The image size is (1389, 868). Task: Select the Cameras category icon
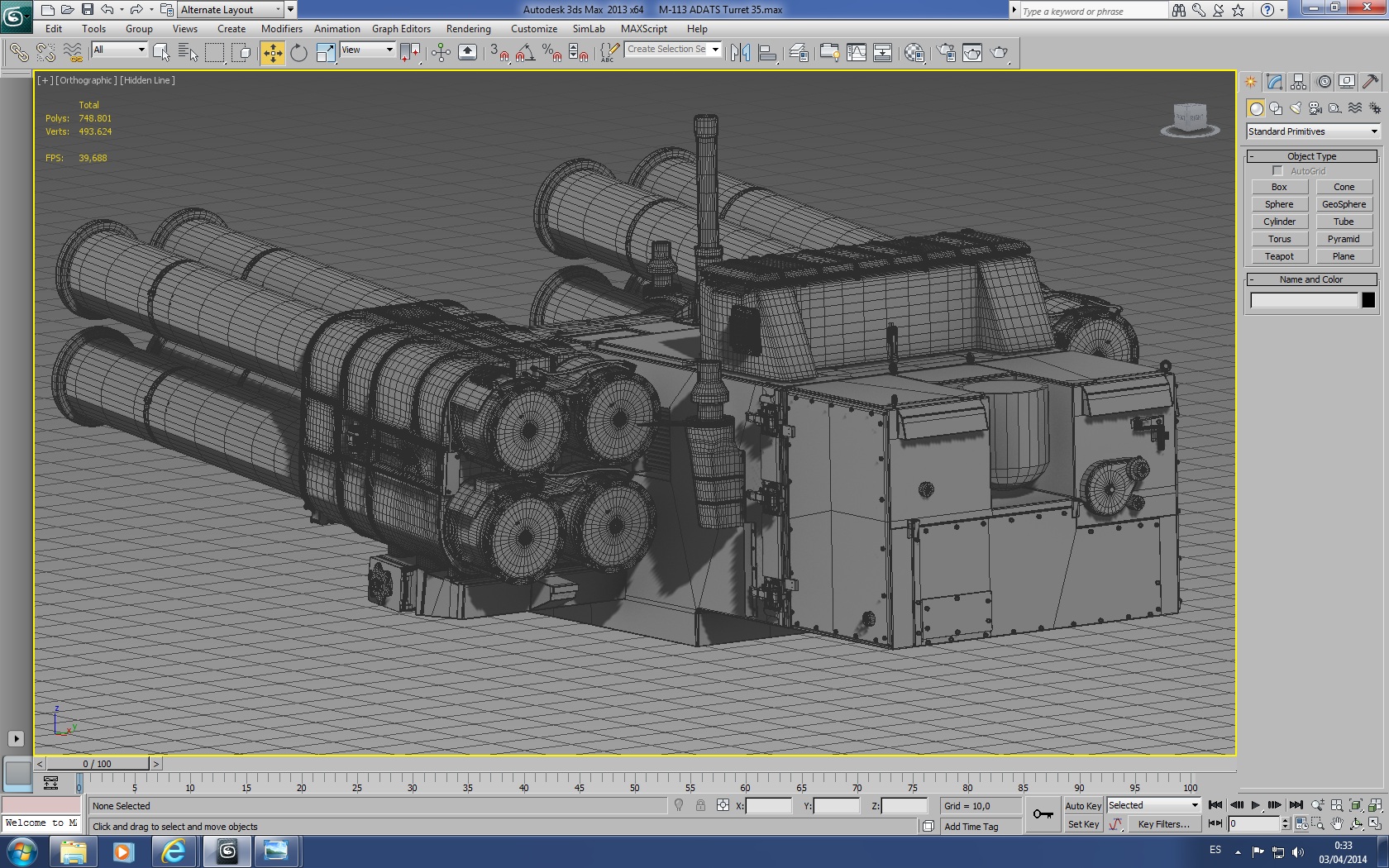(1315, 108)
